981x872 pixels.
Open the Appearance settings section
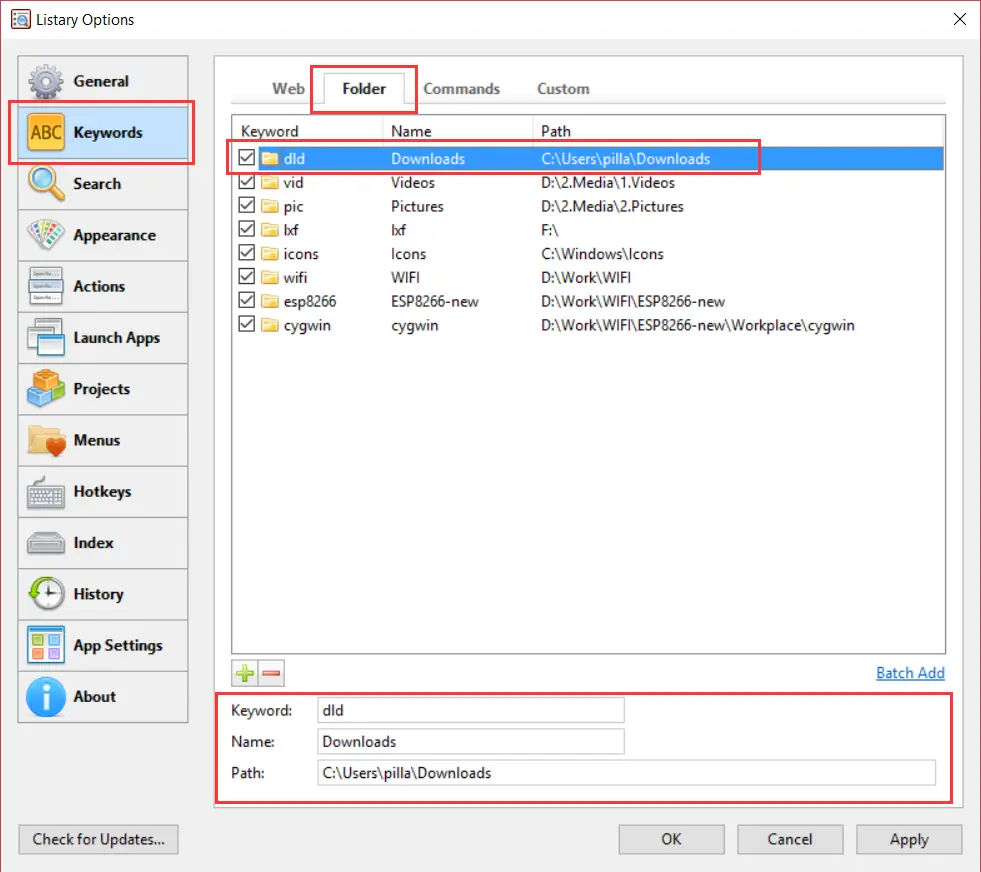(103, 235)
